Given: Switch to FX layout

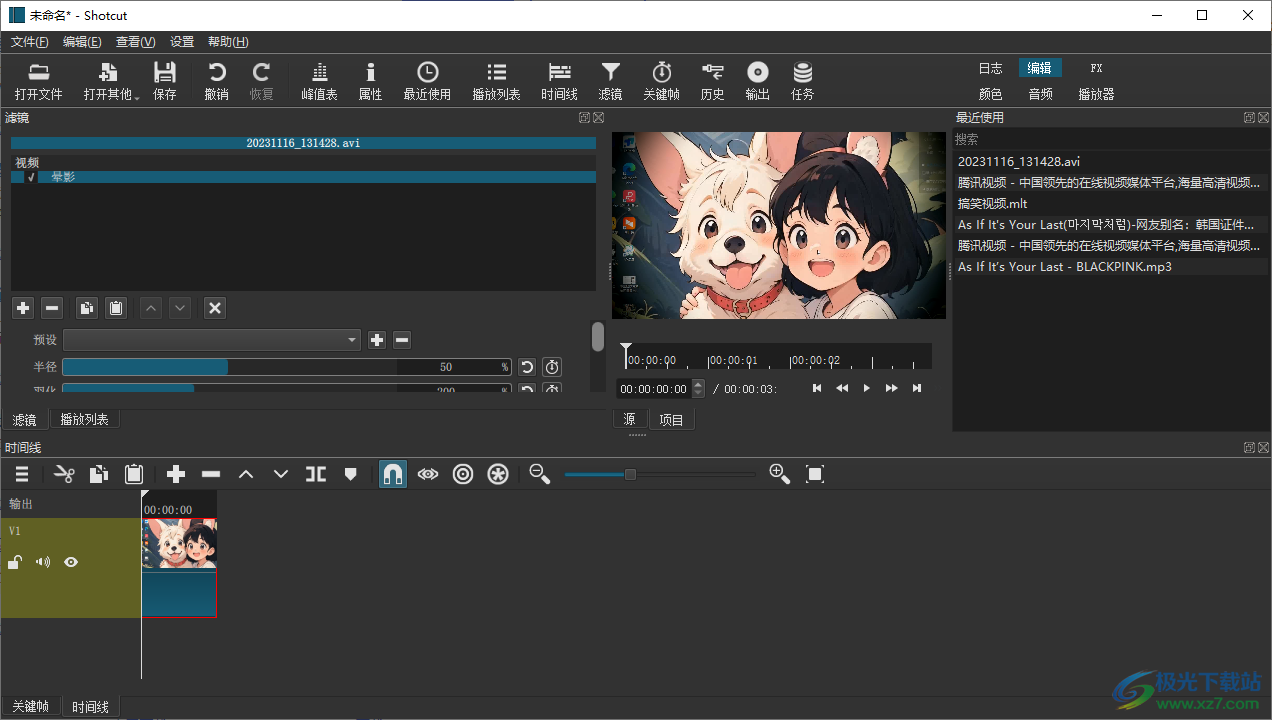Looking at the screenshot, I should tap(1096, 68).
